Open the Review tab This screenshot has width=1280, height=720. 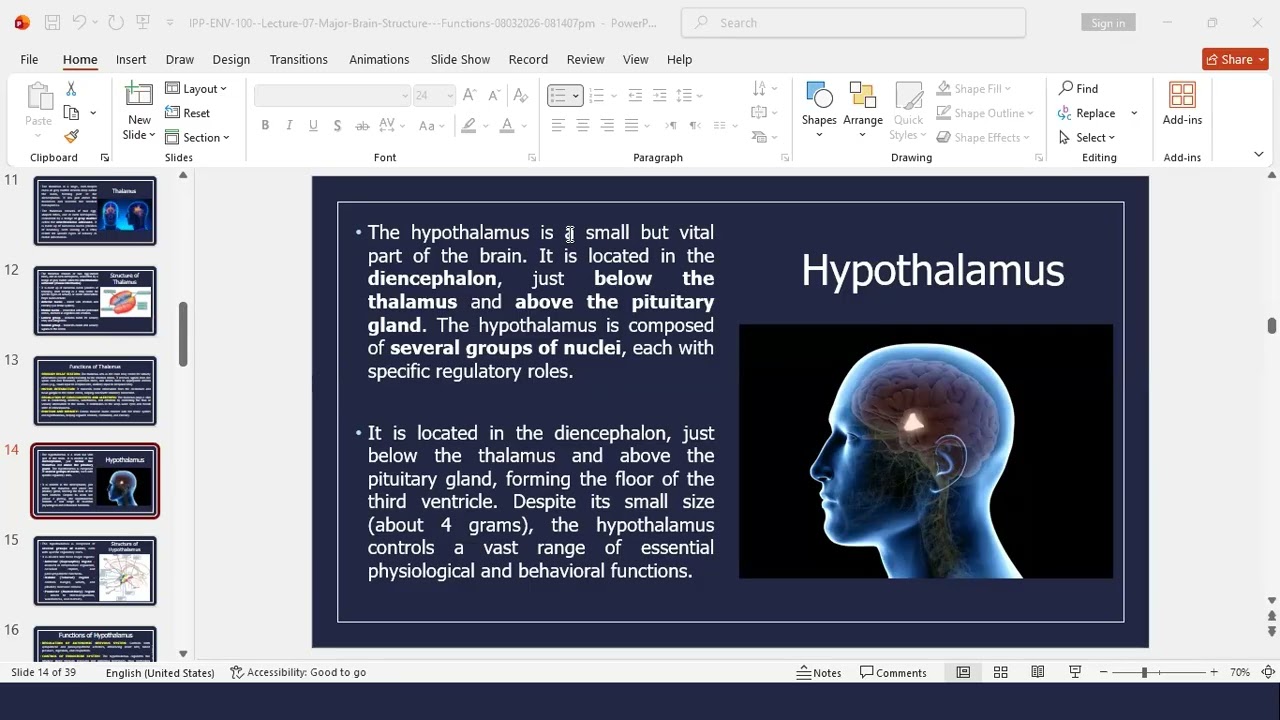585,59
